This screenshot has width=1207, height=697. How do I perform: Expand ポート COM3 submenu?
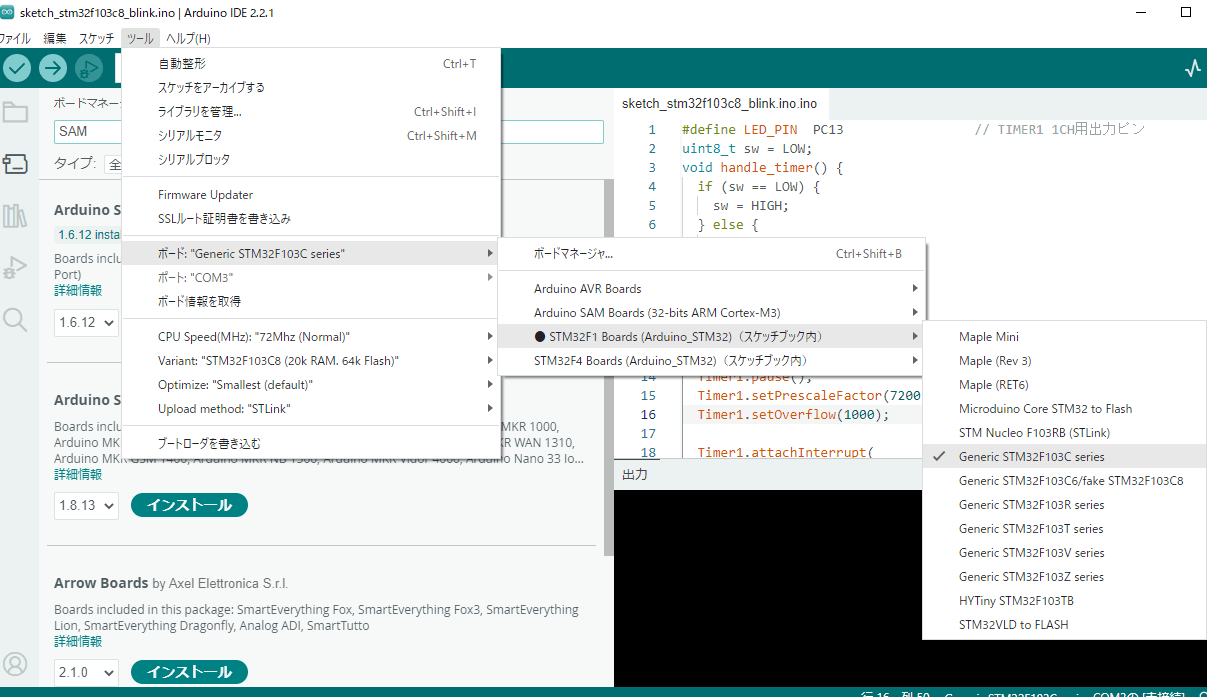(311, 277)
